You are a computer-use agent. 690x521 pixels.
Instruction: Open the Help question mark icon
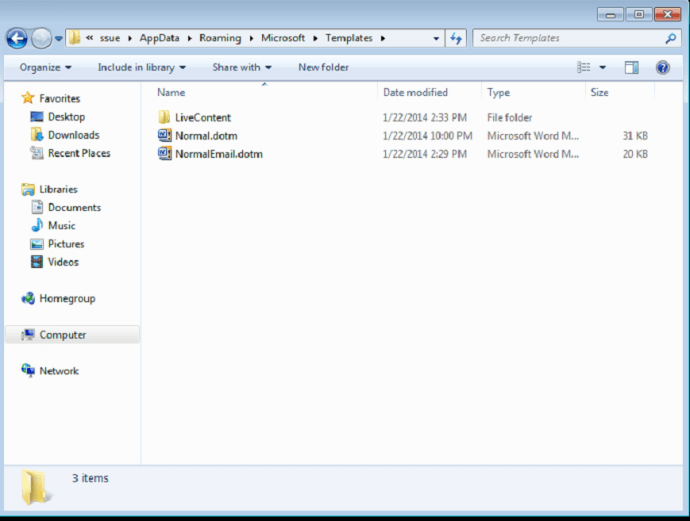[662, 68]
